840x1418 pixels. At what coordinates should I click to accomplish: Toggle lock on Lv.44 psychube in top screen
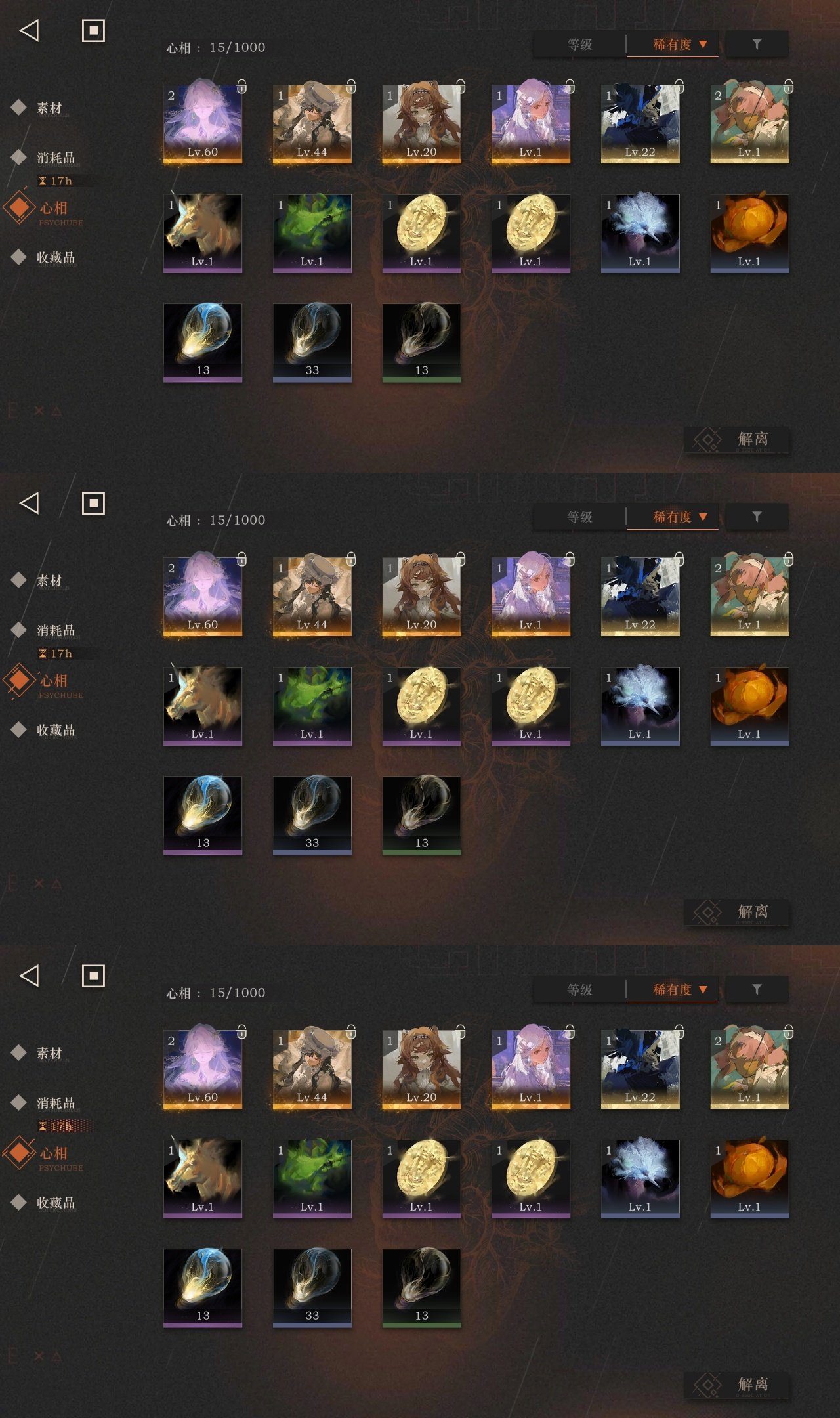(351, 86)
